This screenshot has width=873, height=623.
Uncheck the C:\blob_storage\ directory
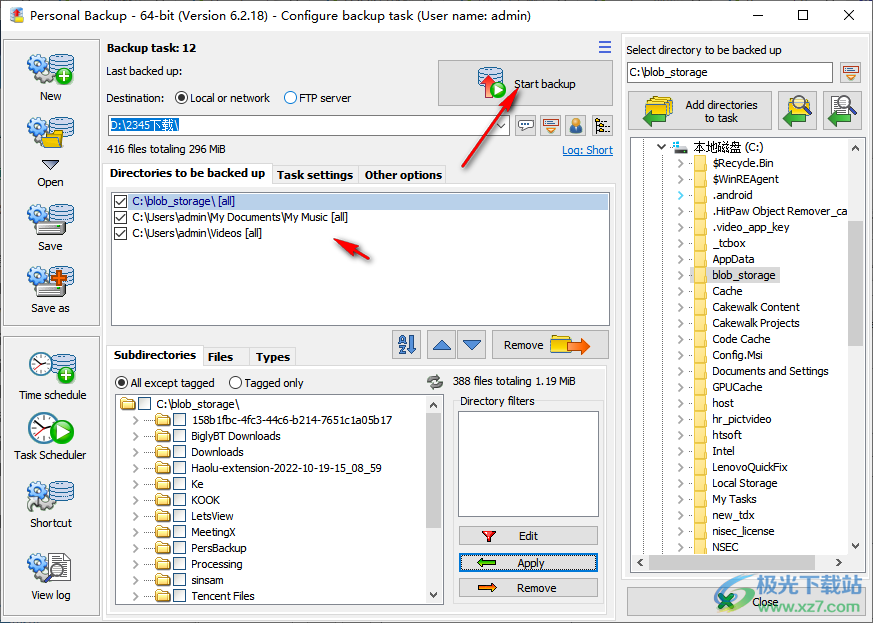pyautogui.click(x=120, y=201)
